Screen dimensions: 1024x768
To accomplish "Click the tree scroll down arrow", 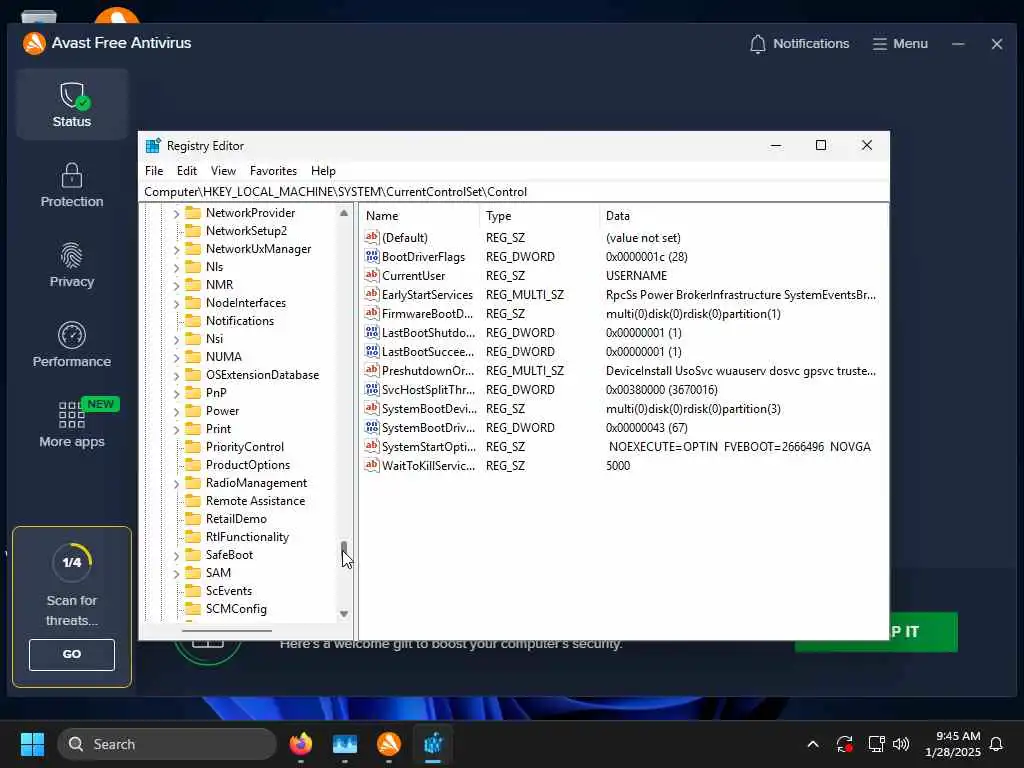I will click(344, 614).
